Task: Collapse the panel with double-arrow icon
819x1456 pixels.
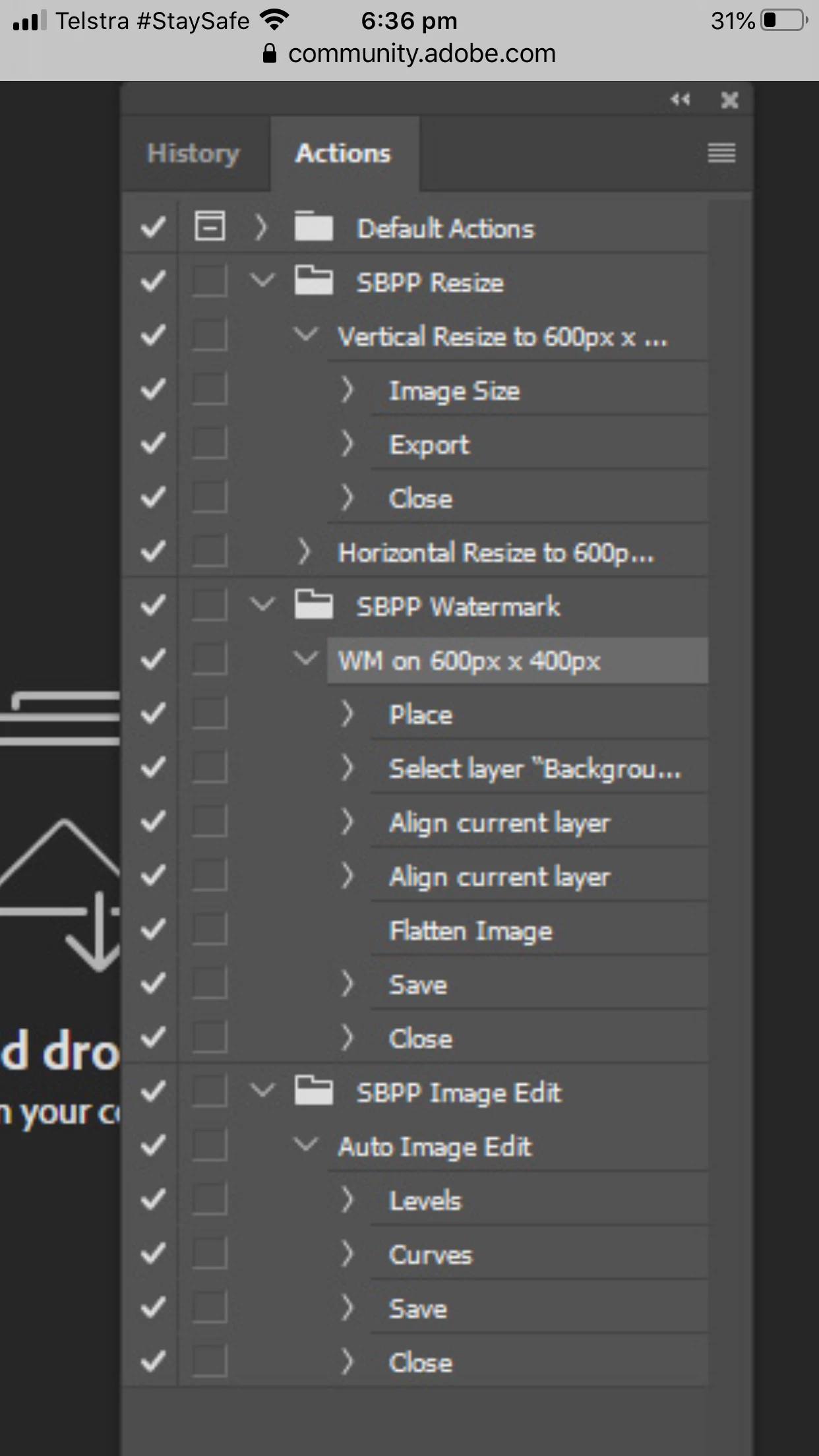Action: pos(680,100)
